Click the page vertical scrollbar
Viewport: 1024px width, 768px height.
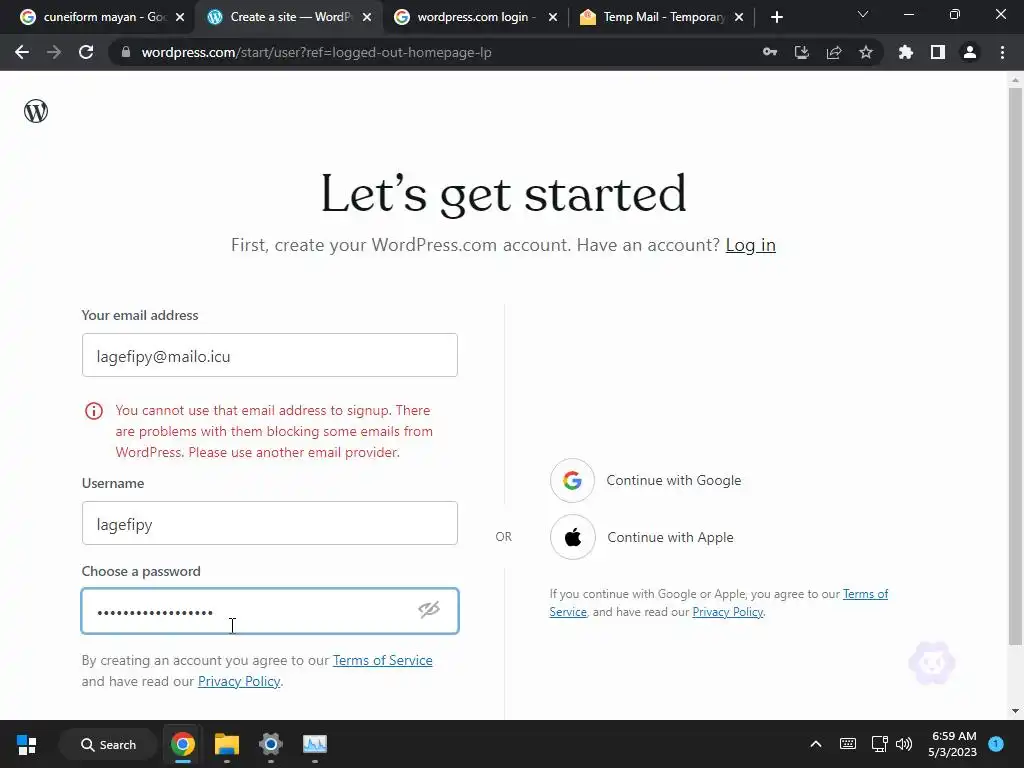[1015, 366]
